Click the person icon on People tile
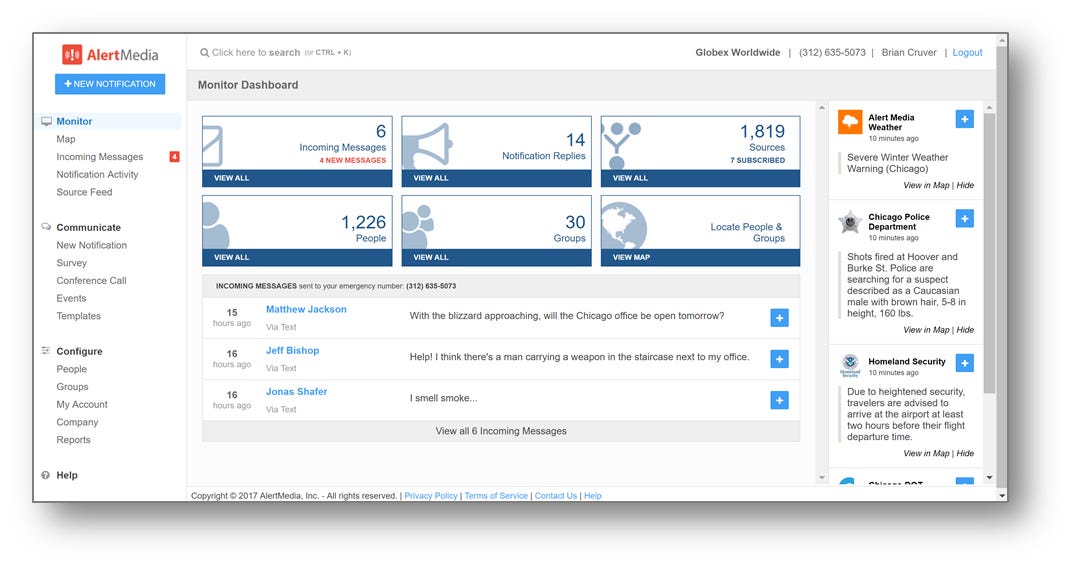1074x568 pixels. click(x=215, y=225)
